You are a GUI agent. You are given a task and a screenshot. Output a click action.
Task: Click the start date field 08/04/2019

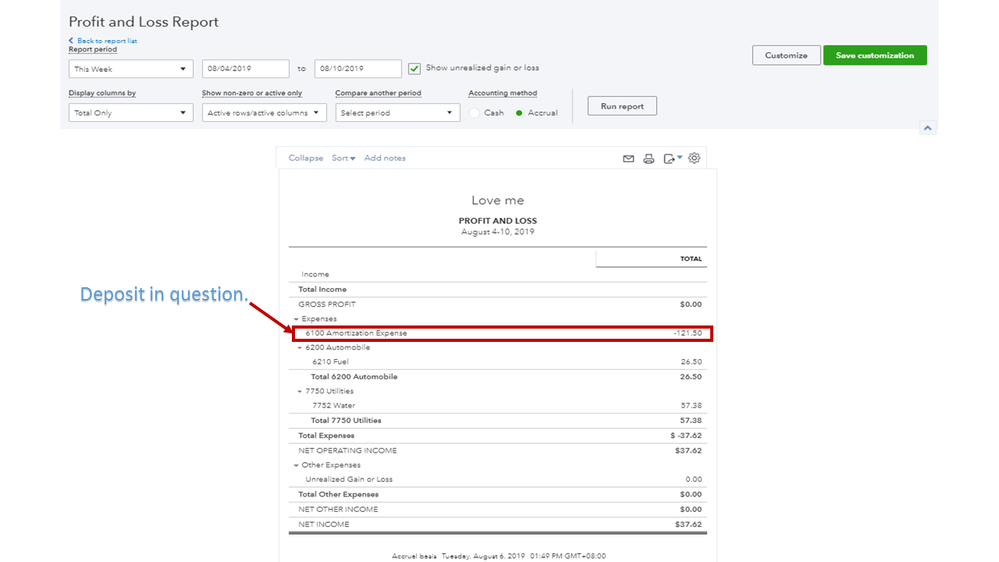pos(245,69)
